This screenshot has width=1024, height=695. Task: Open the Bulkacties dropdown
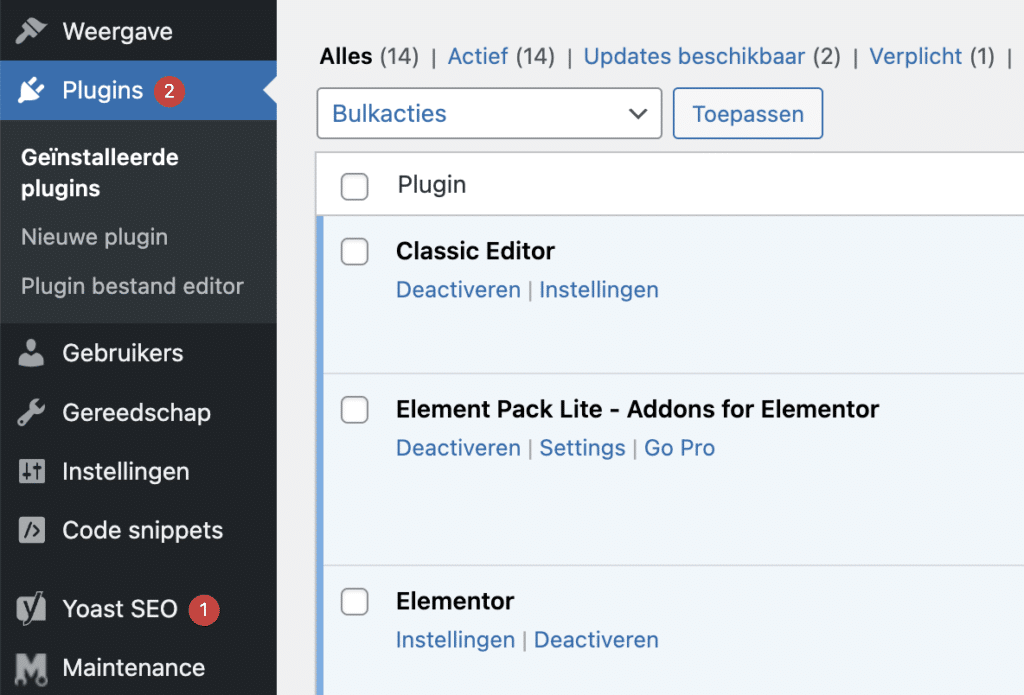[489, 114]
